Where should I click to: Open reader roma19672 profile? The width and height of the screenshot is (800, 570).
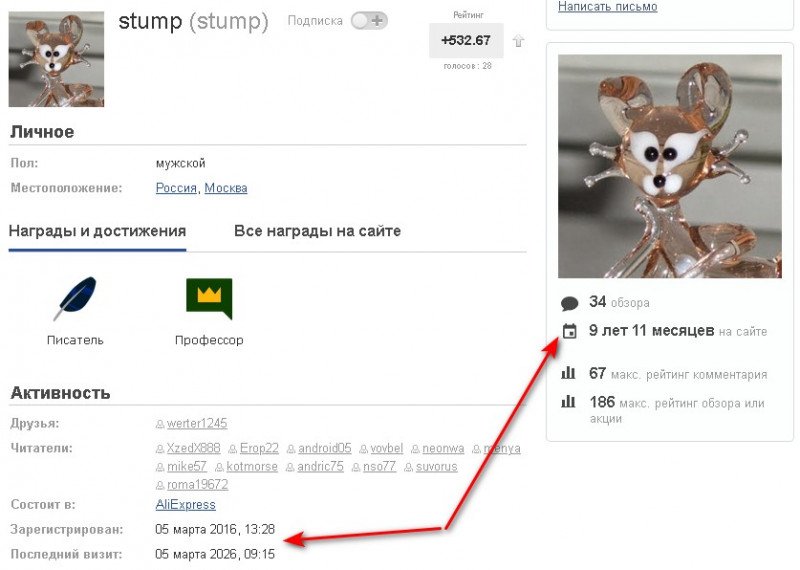(x=197, y=484)
